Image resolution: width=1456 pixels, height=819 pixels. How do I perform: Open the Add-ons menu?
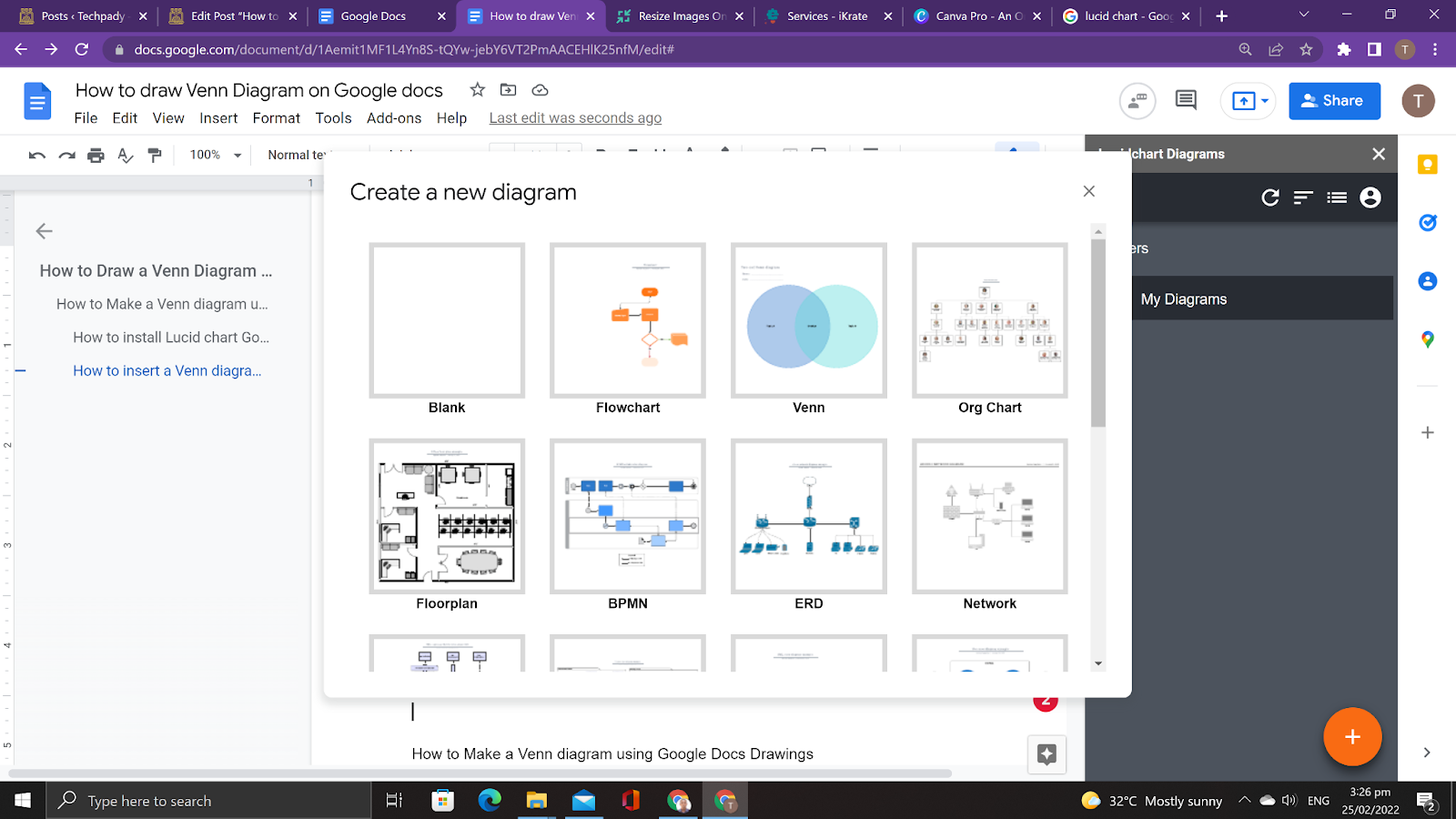pos(394,118)
